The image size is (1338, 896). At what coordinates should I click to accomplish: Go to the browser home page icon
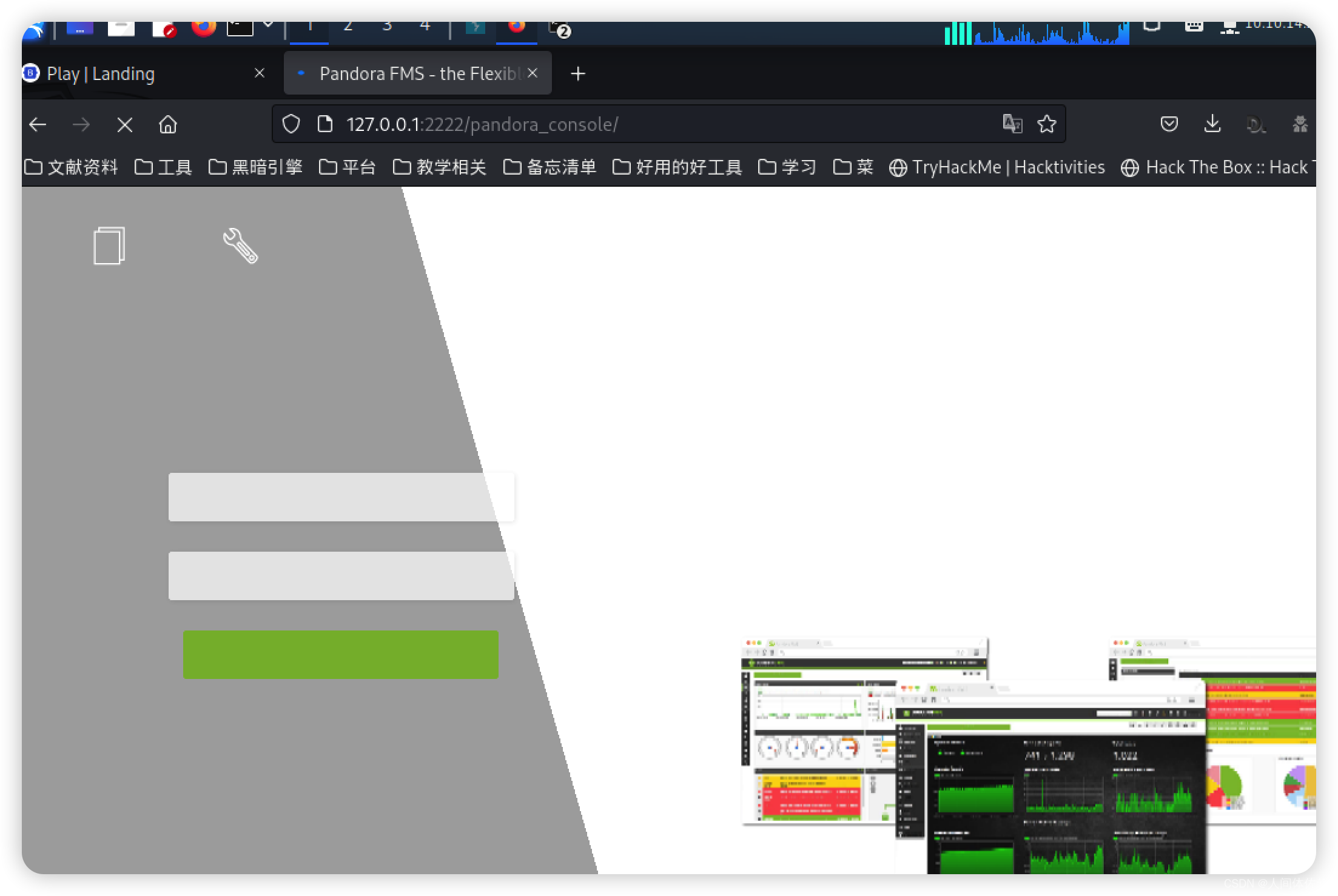point(168,125)
